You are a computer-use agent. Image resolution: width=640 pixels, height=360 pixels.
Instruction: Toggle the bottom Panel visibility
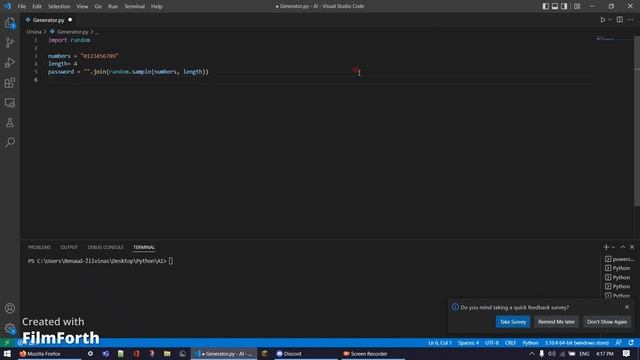click(555, 6)
